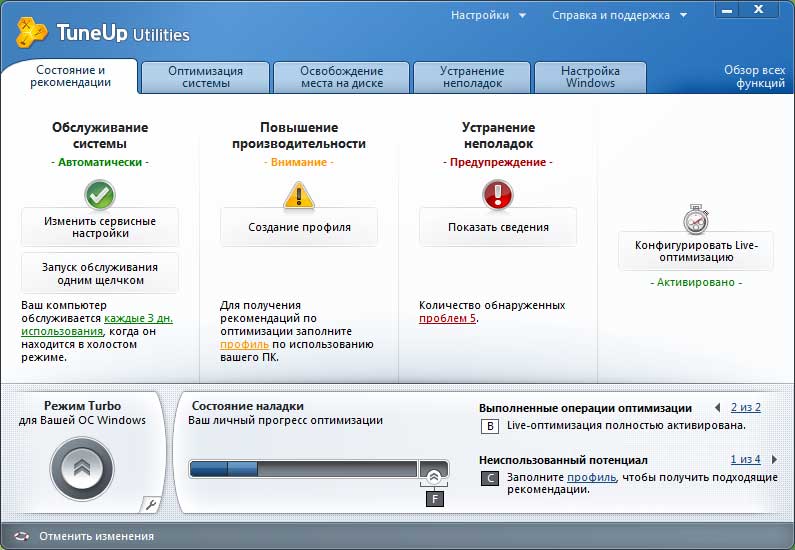Open the проблем 5 link
This screenshot has width=795, height=550.
point(447,318)
